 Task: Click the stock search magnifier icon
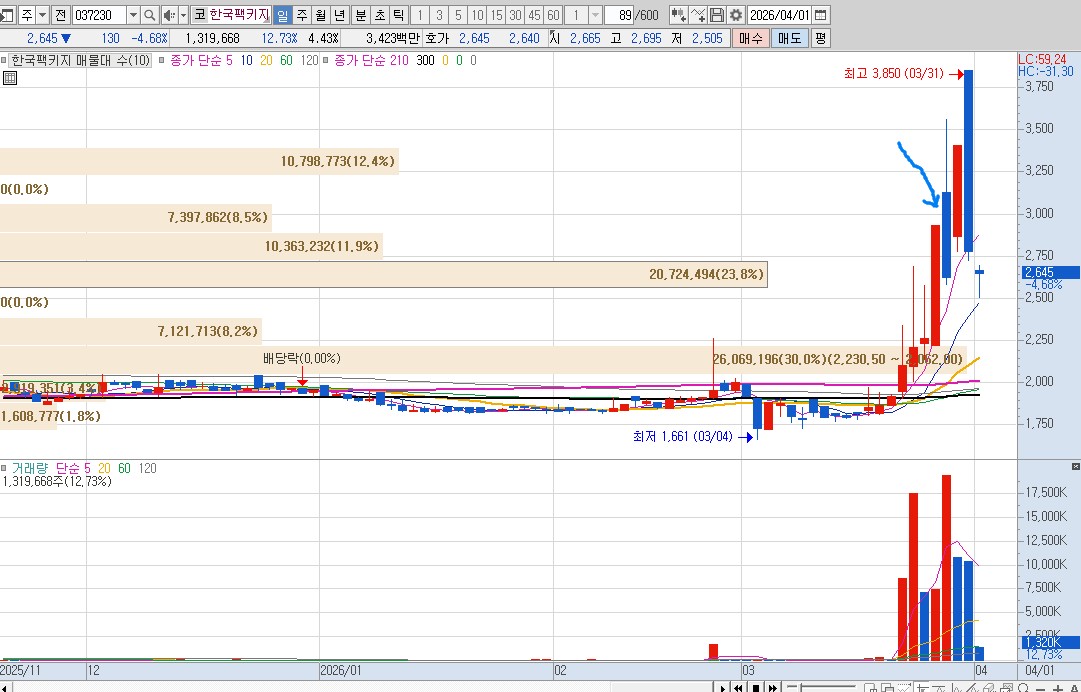(150, 15)
